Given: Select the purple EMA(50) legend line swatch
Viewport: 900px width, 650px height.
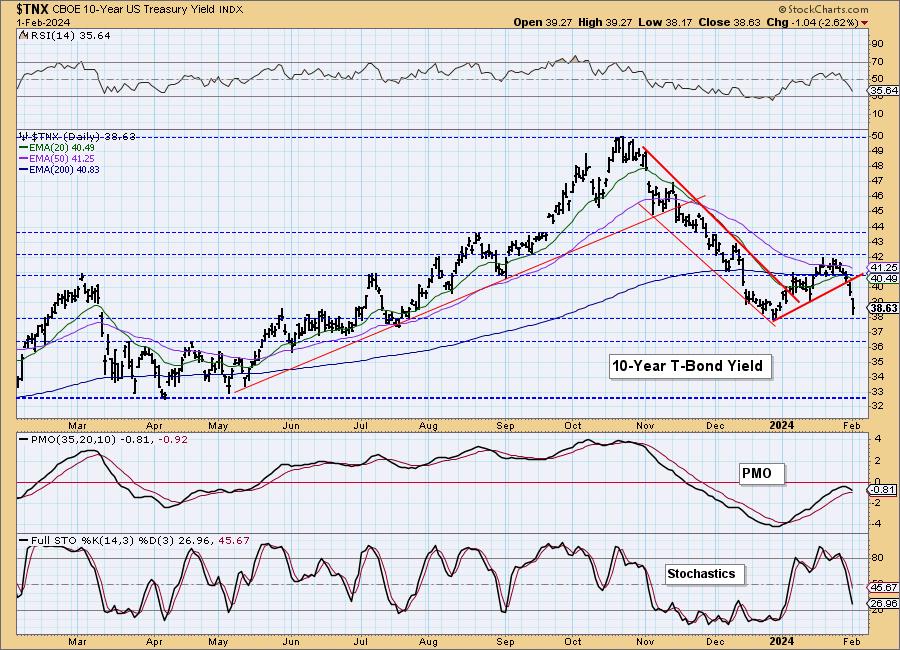Looking at the screenshot, I should (x=24, y=158).
